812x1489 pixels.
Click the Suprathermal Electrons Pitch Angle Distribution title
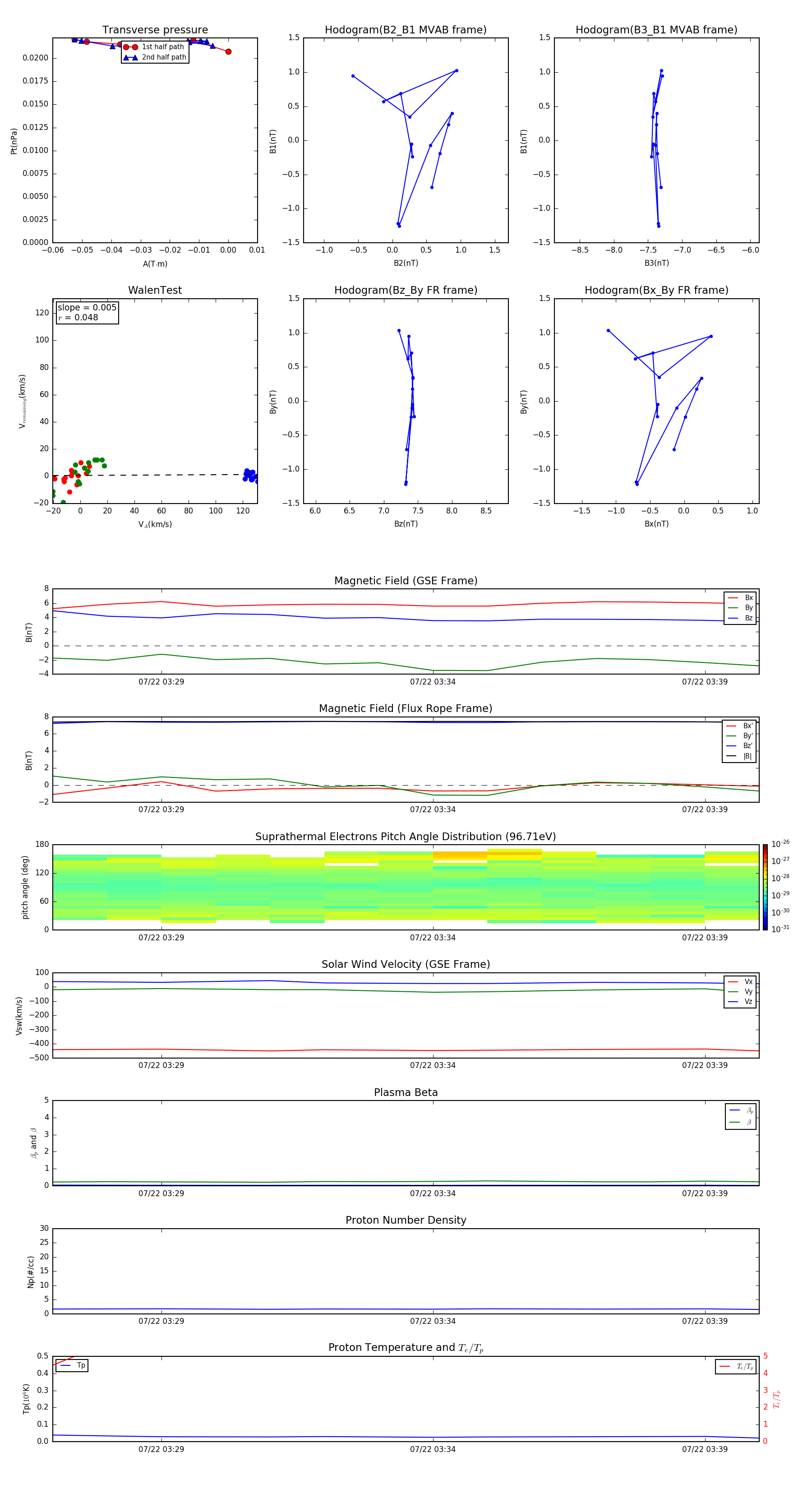click(x=406, y=837)
